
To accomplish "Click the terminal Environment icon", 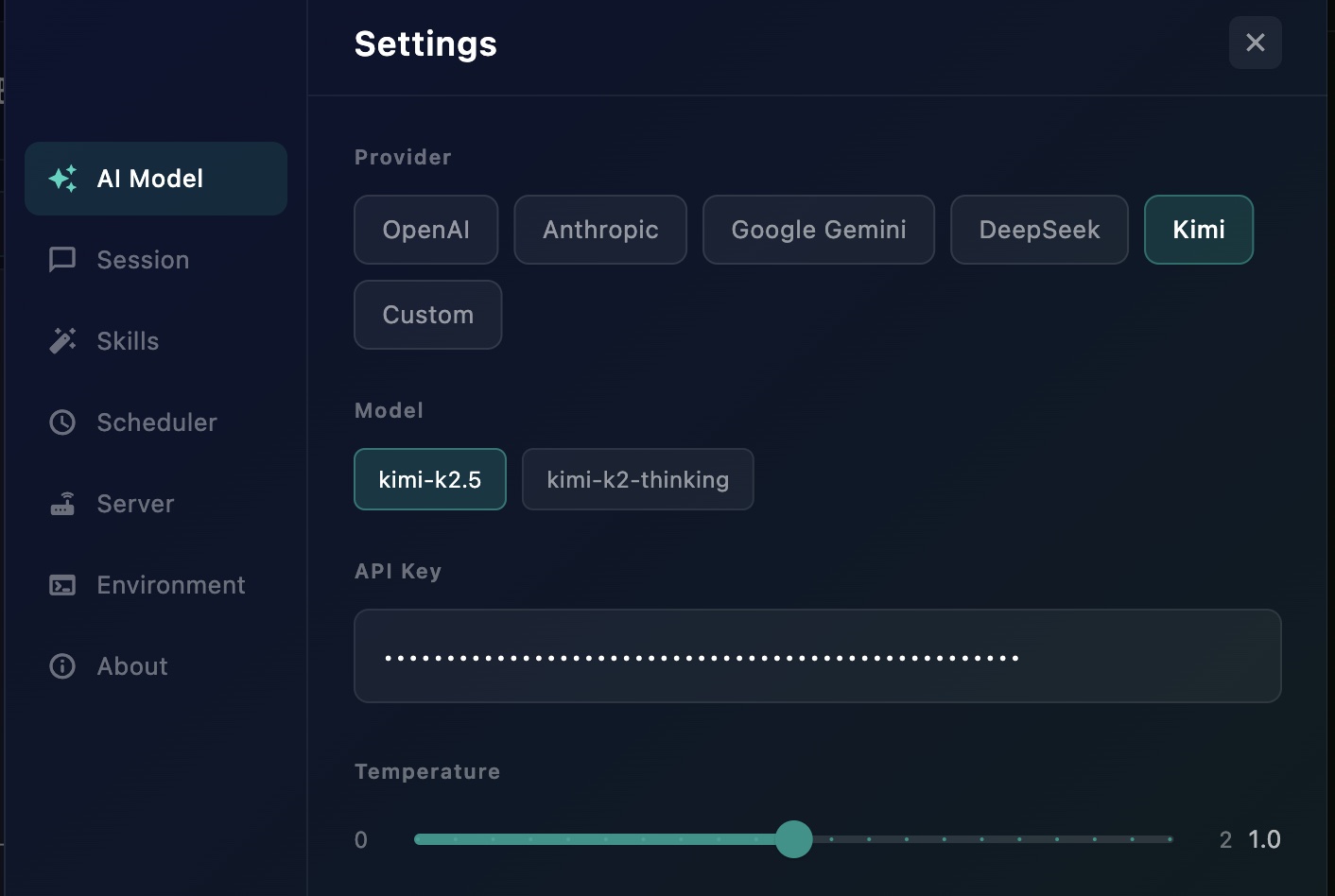I will coord(62,585).
